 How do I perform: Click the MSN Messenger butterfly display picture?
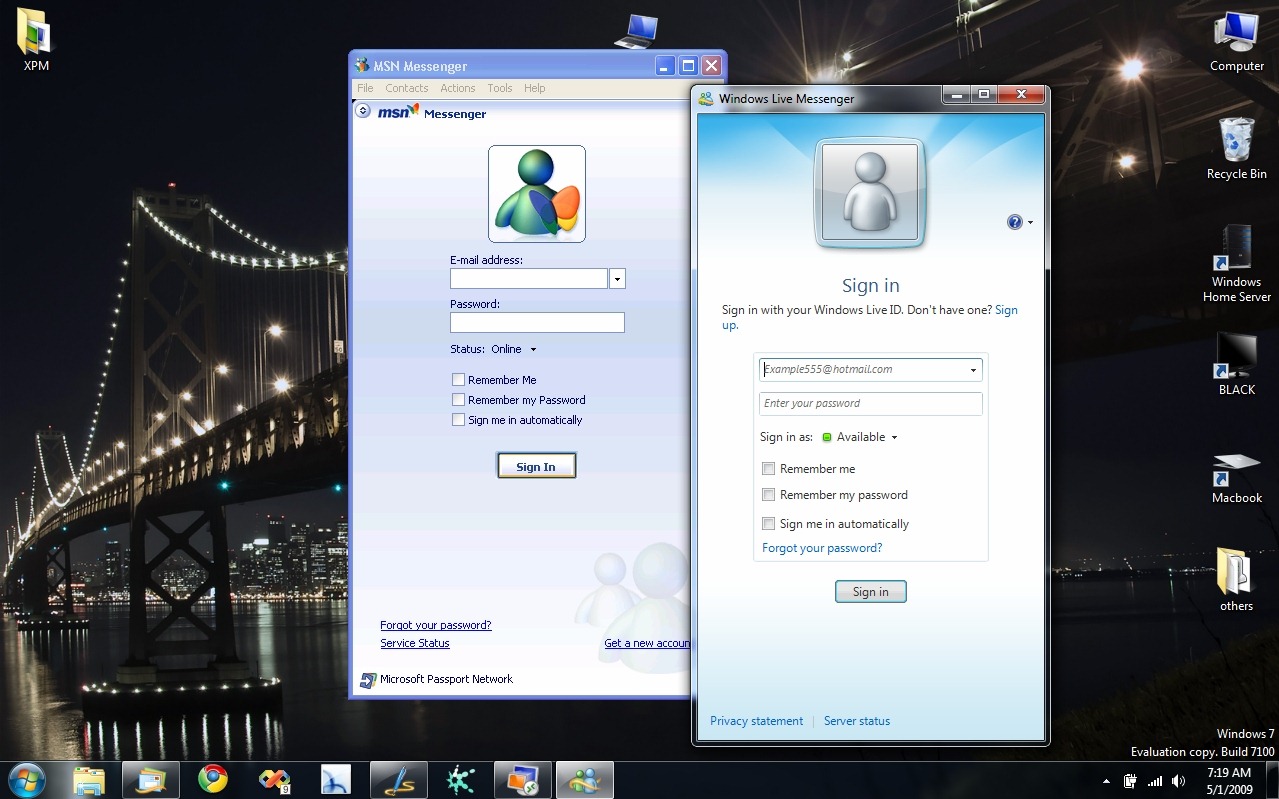(537, 194)
